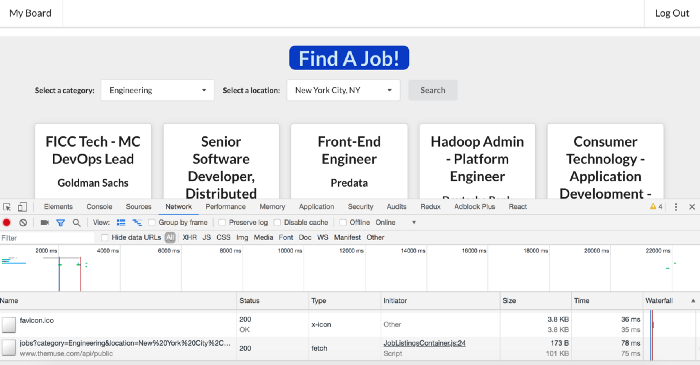
Task: Enable Preserve log checkbox
Action: point(222,222)
